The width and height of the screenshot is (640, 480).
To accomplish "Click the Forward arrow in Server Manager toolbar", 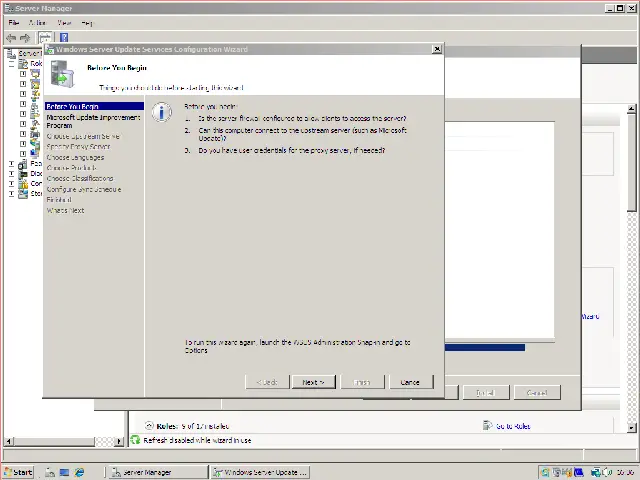I will click(25, 38).
